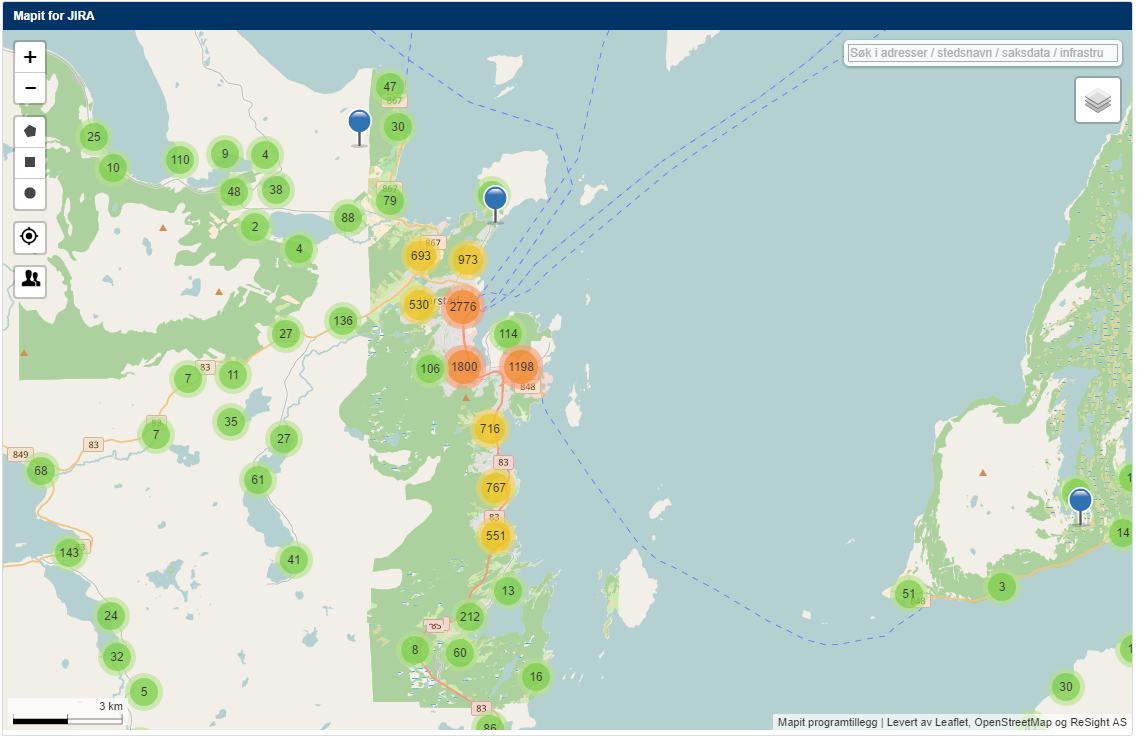Click the green 143 cluster marker
1137x739 pixels.
click(69, 553)
